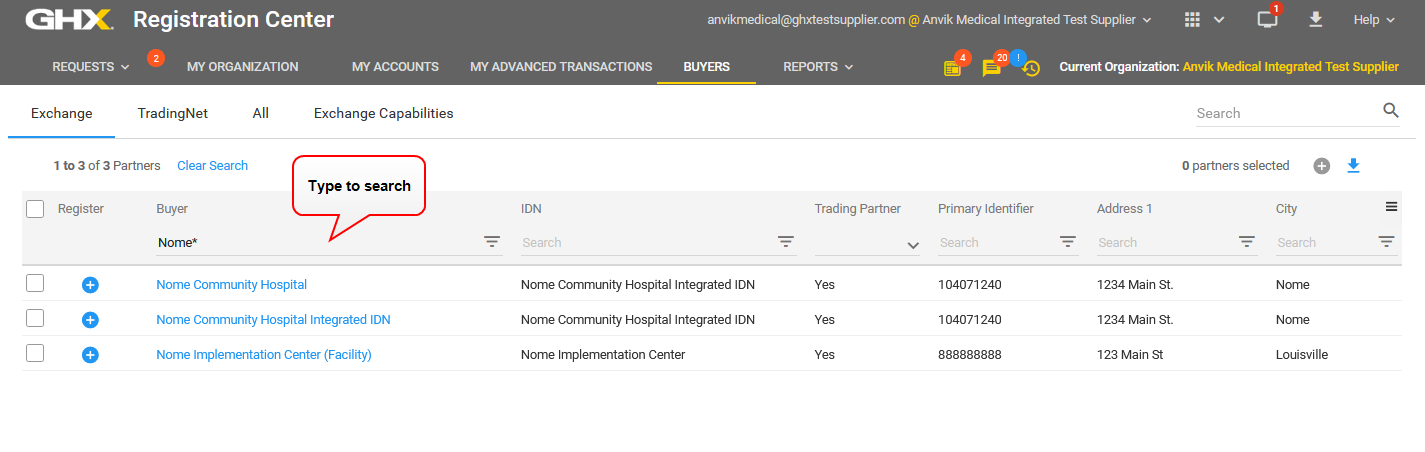Image resolution: width=1425 pixels, height=452 pixels.
Task: Click the download icon in top header
Action: 1315,20
